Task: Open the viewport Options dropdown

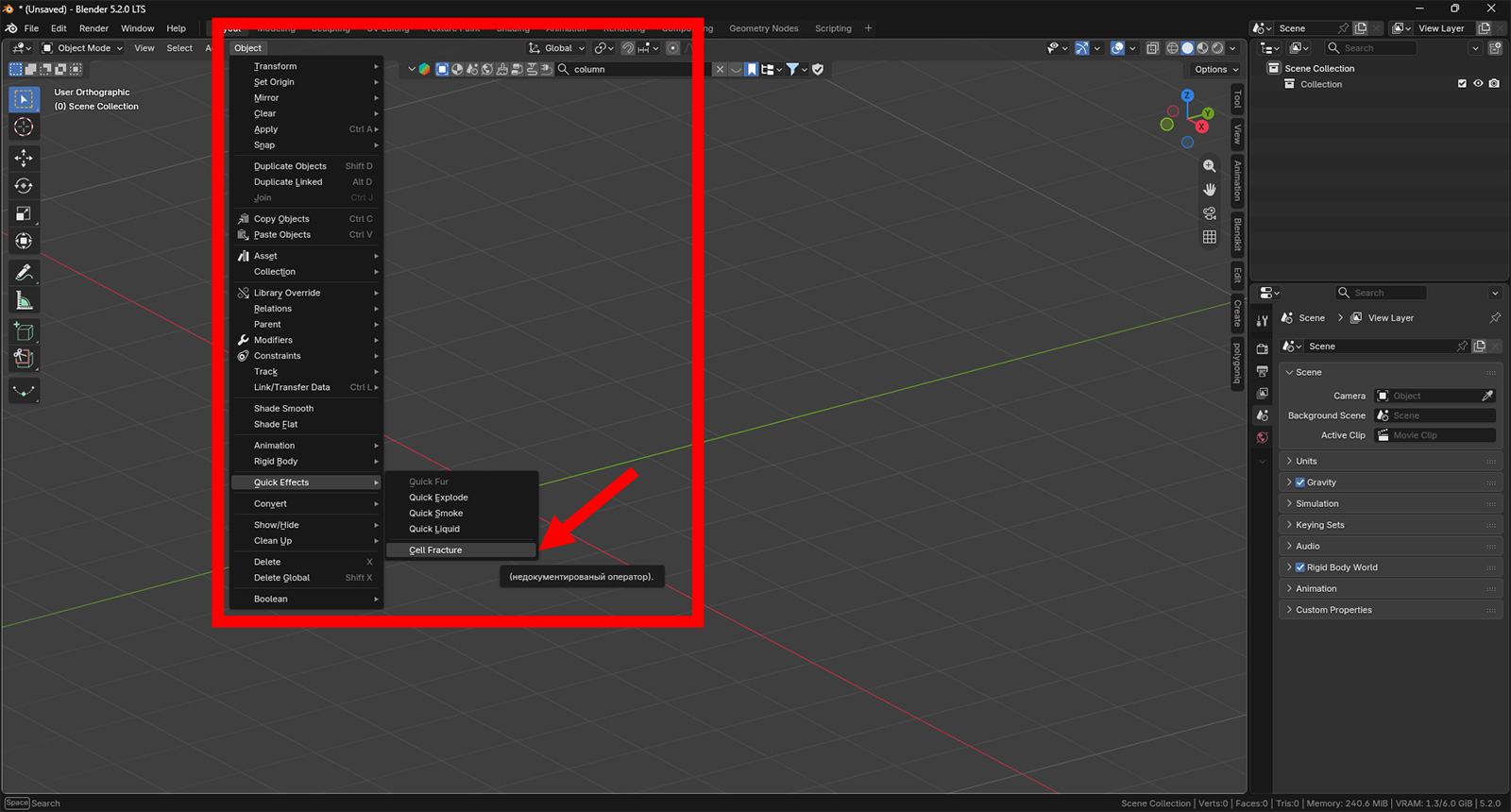Action: pos(1216,69)
